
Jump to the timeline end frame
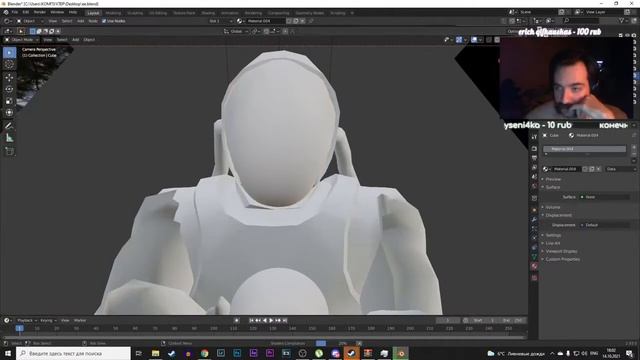[x=285, y=320]
